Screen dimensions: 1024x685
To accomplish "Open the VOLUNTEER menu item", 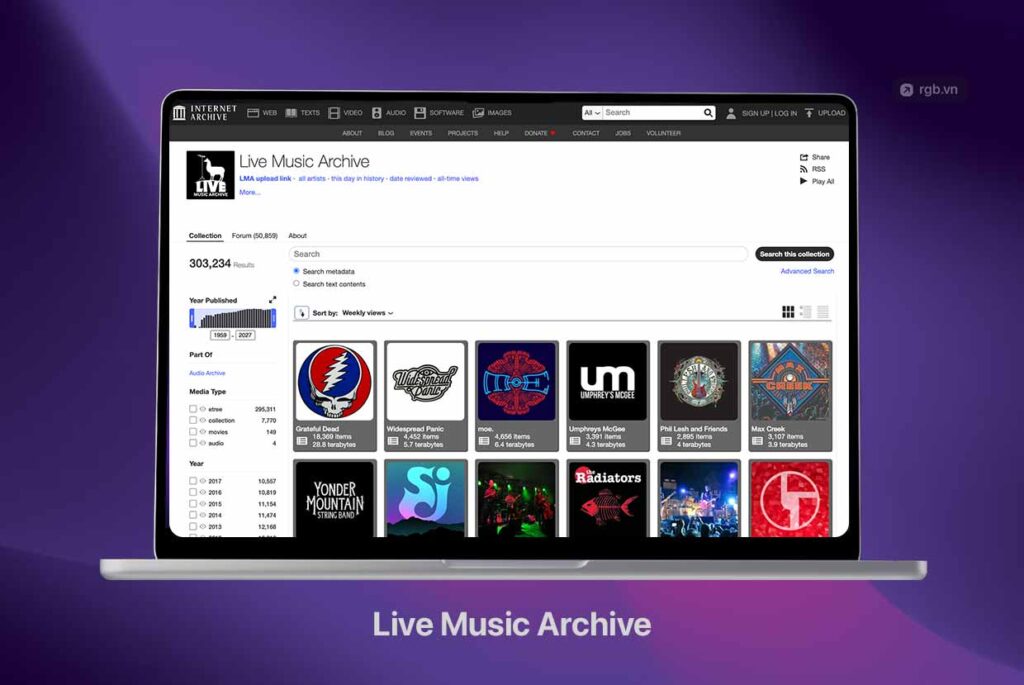I will pos(663,133).
